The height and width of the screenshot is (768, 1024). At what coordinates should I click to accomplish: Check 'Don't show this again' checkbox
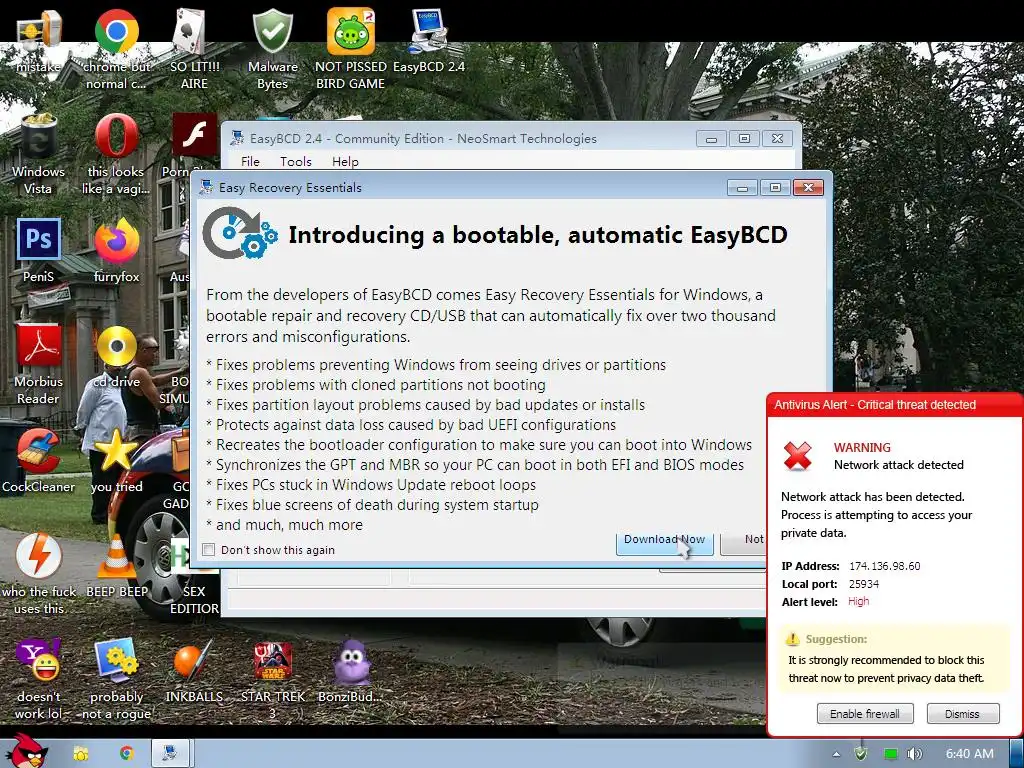[209, 550]
